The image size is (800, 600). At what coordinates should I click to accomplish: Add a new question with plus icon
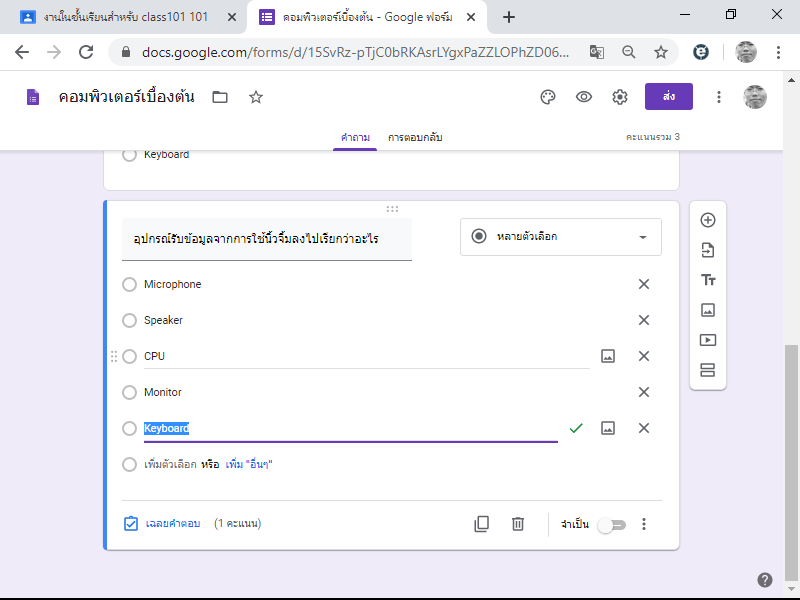click(x=708, y=220)
